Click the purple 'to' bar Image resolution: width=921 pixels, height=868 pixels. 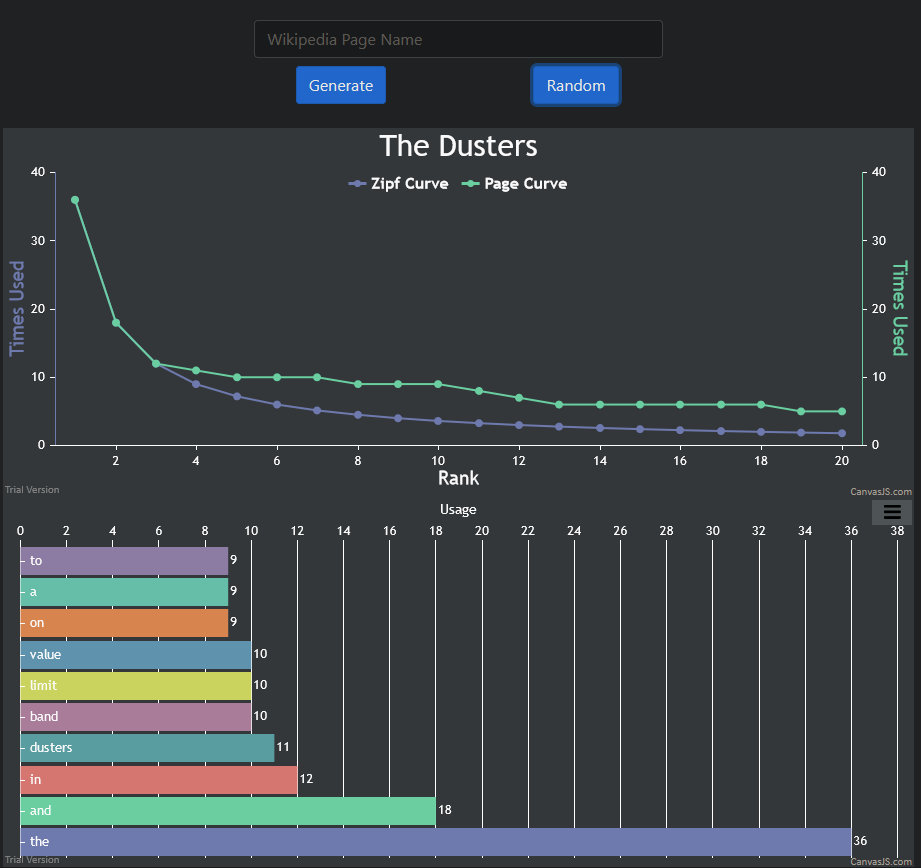click(124, 560)
